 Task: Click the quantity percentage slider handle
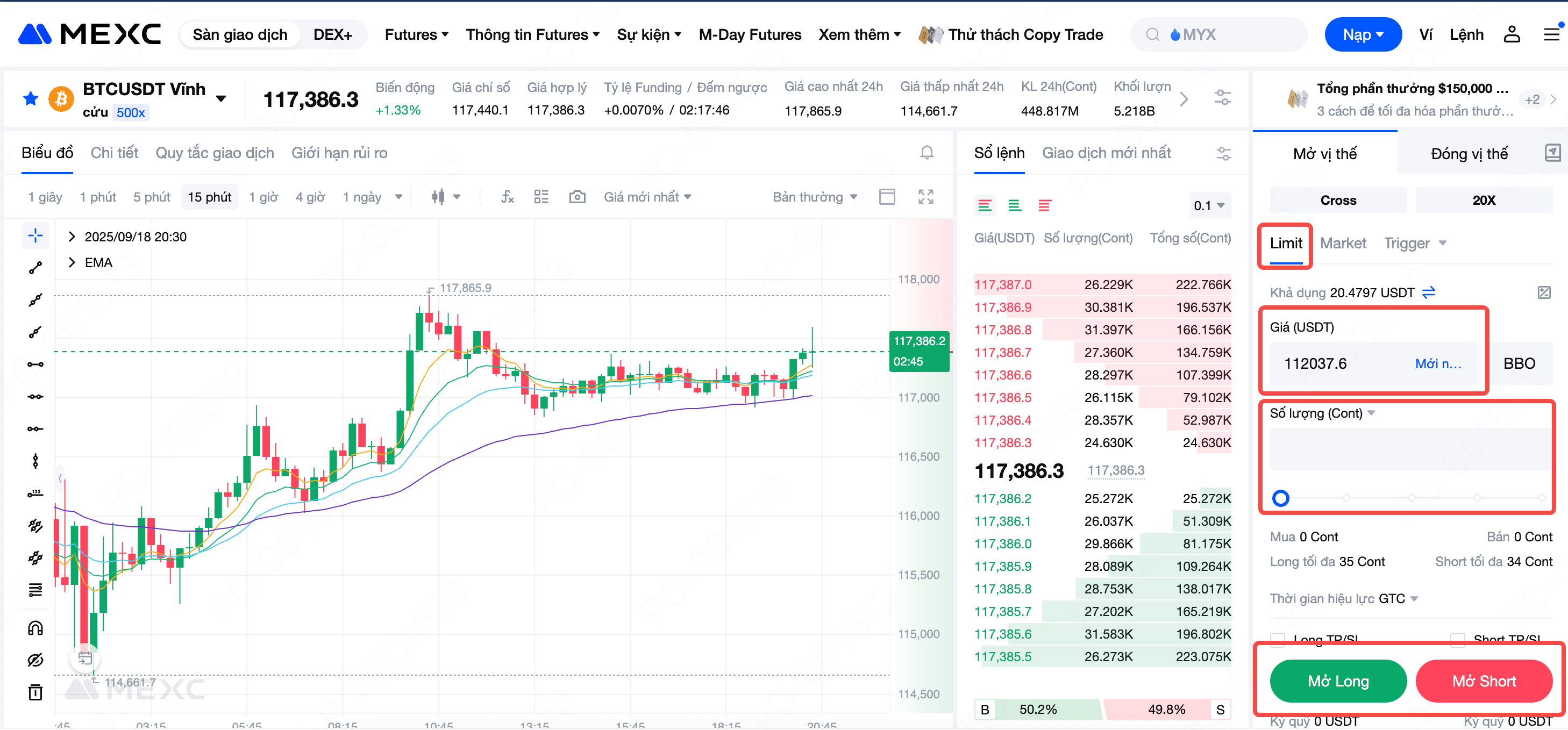click(1280, 498)
